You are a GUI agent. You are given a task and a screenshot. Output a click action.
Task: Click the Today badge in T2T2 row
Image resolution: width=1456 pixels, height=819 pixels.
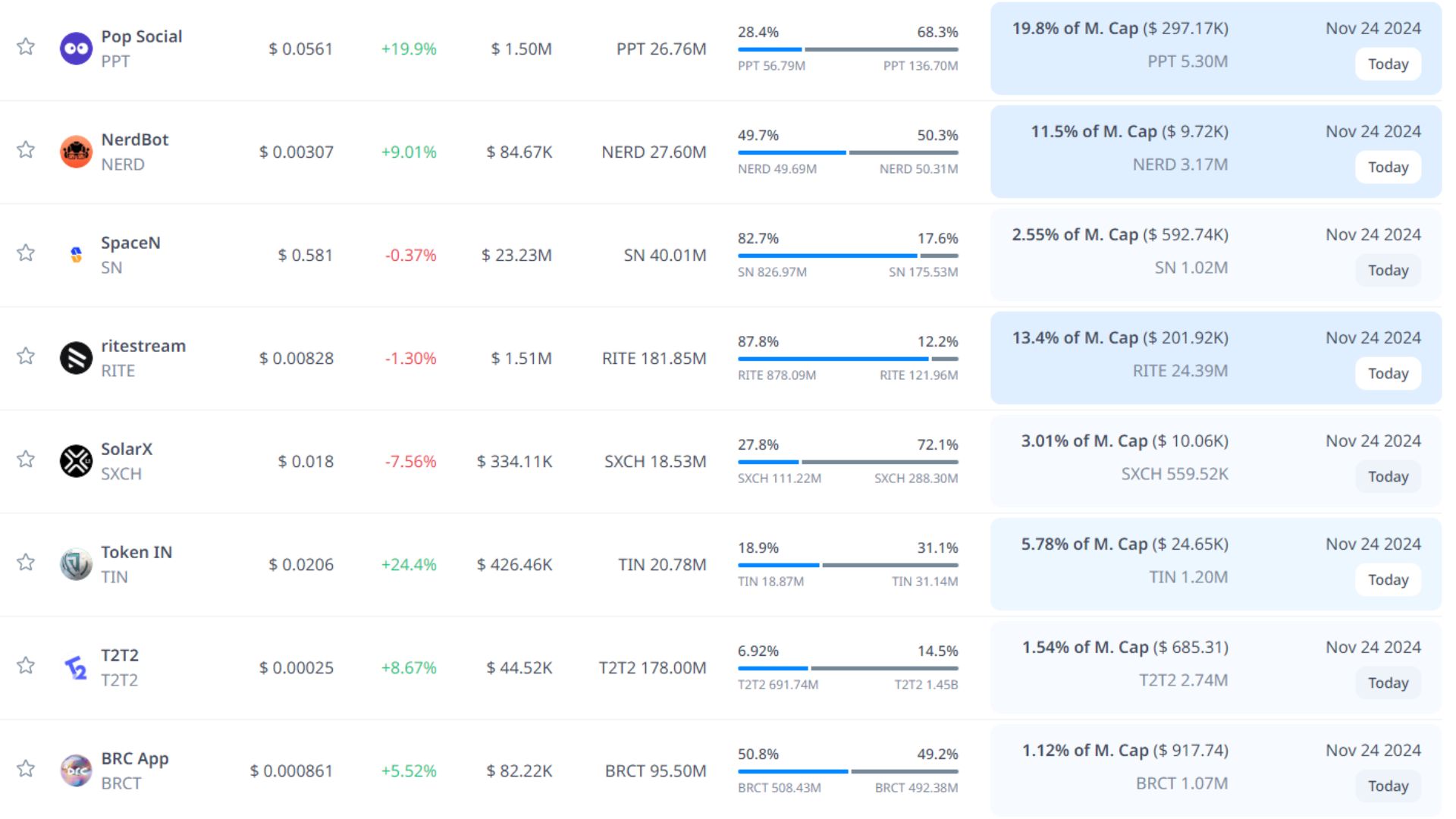(x=1388, y=682)
